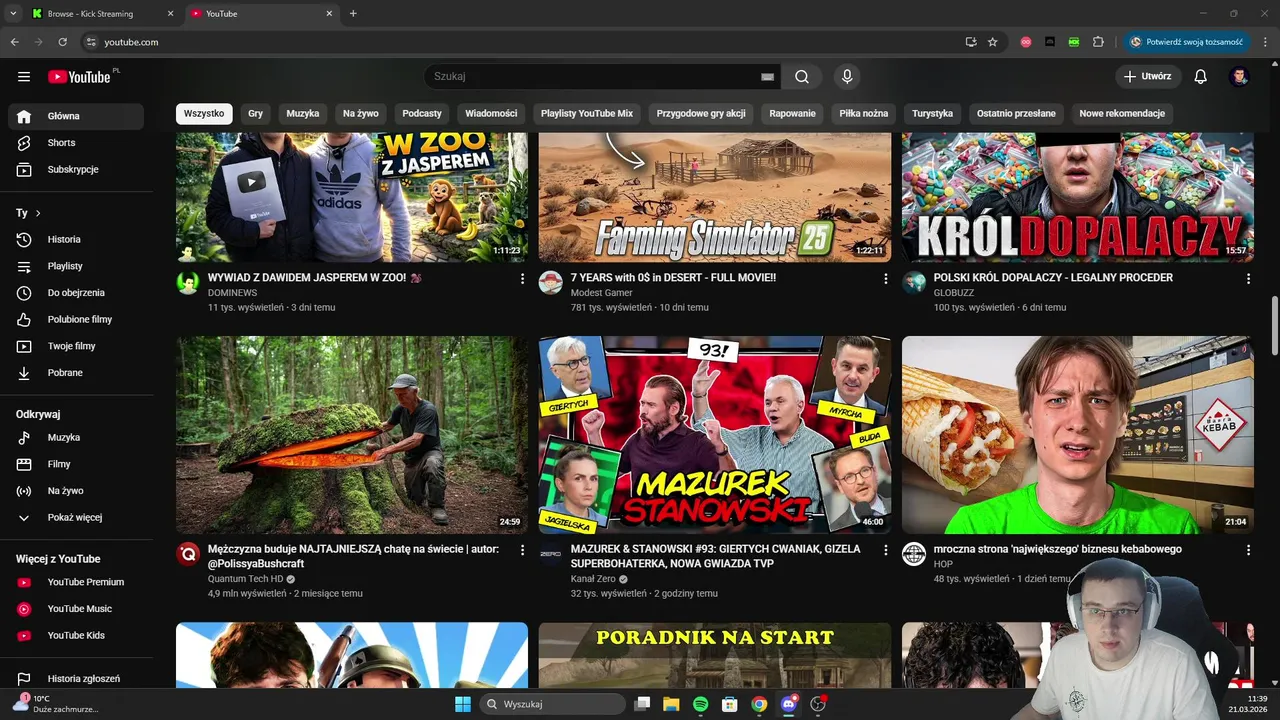Expand Pokaż więcej in the sidebar
The height and width of the screenshot is (720, 1280).
(x=76, y=518)
